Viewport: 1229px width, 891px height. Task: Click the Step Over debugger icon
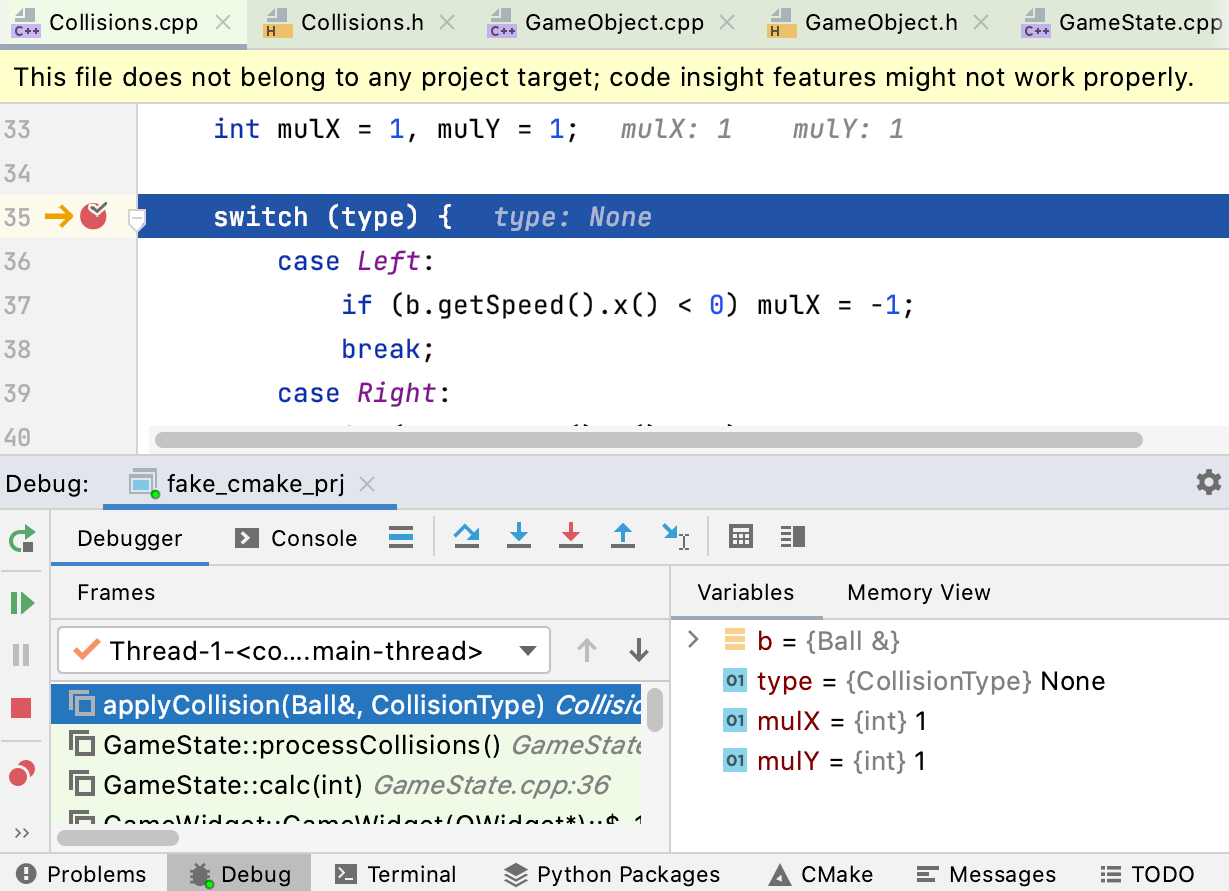(466, 537)
